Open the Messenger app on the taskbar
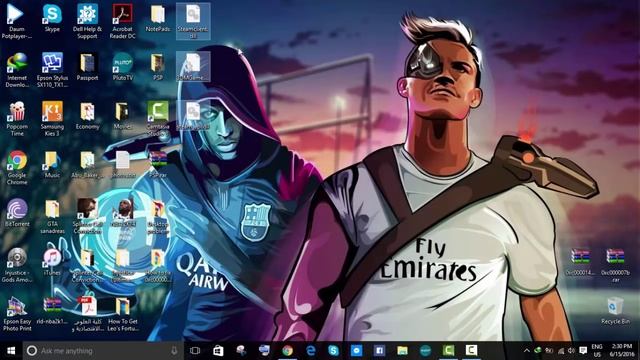The height and width of the screenshot is (360, 640). [x=356, y=351]
